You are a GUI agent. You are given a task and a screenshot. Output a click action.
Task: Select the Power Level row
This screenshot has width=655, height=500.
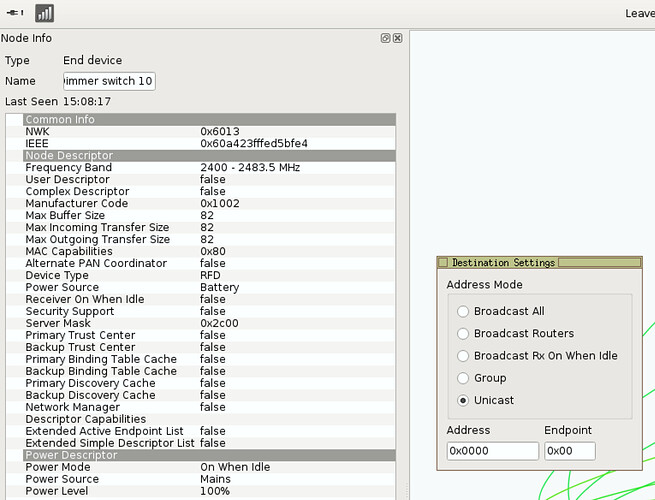pos(201,491)
